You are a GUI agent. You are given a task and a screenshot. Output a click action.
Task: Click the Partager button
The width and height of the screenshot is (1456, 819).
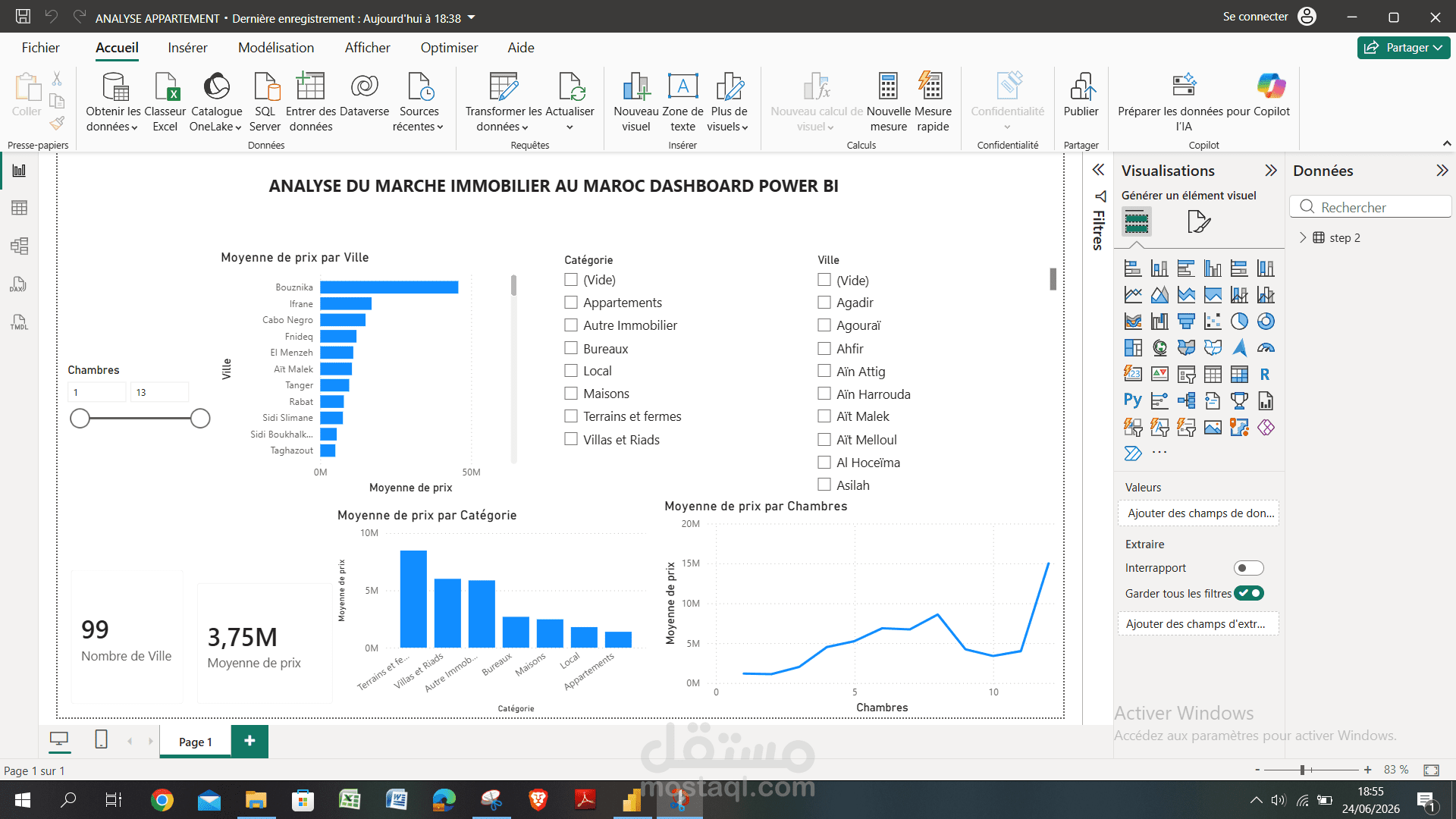pos(1404,48)
